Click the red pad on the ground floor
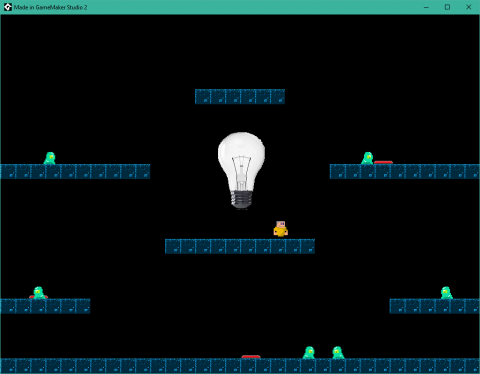Screen dimensions: 480x374 tap(251, 357)
